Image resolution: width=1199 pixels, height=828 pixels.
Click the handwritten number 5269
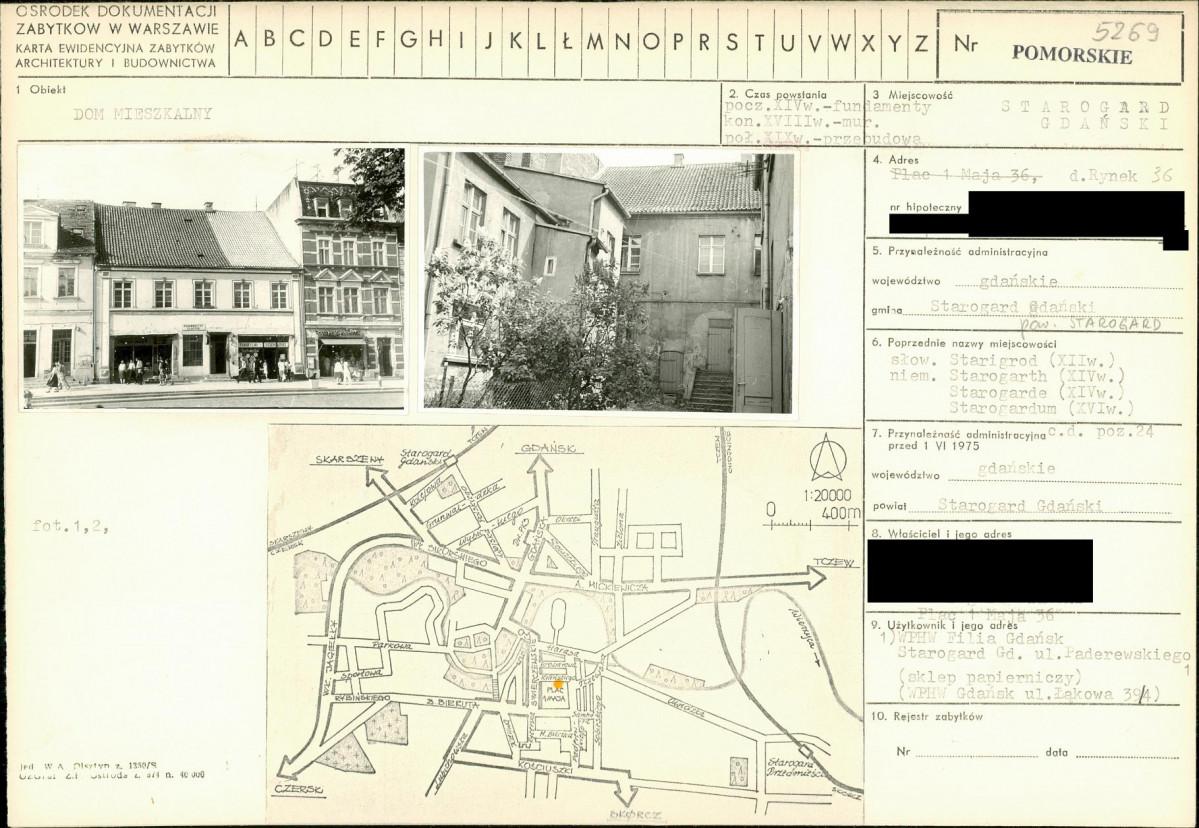pyautogui.click(x=1125, y=31)
